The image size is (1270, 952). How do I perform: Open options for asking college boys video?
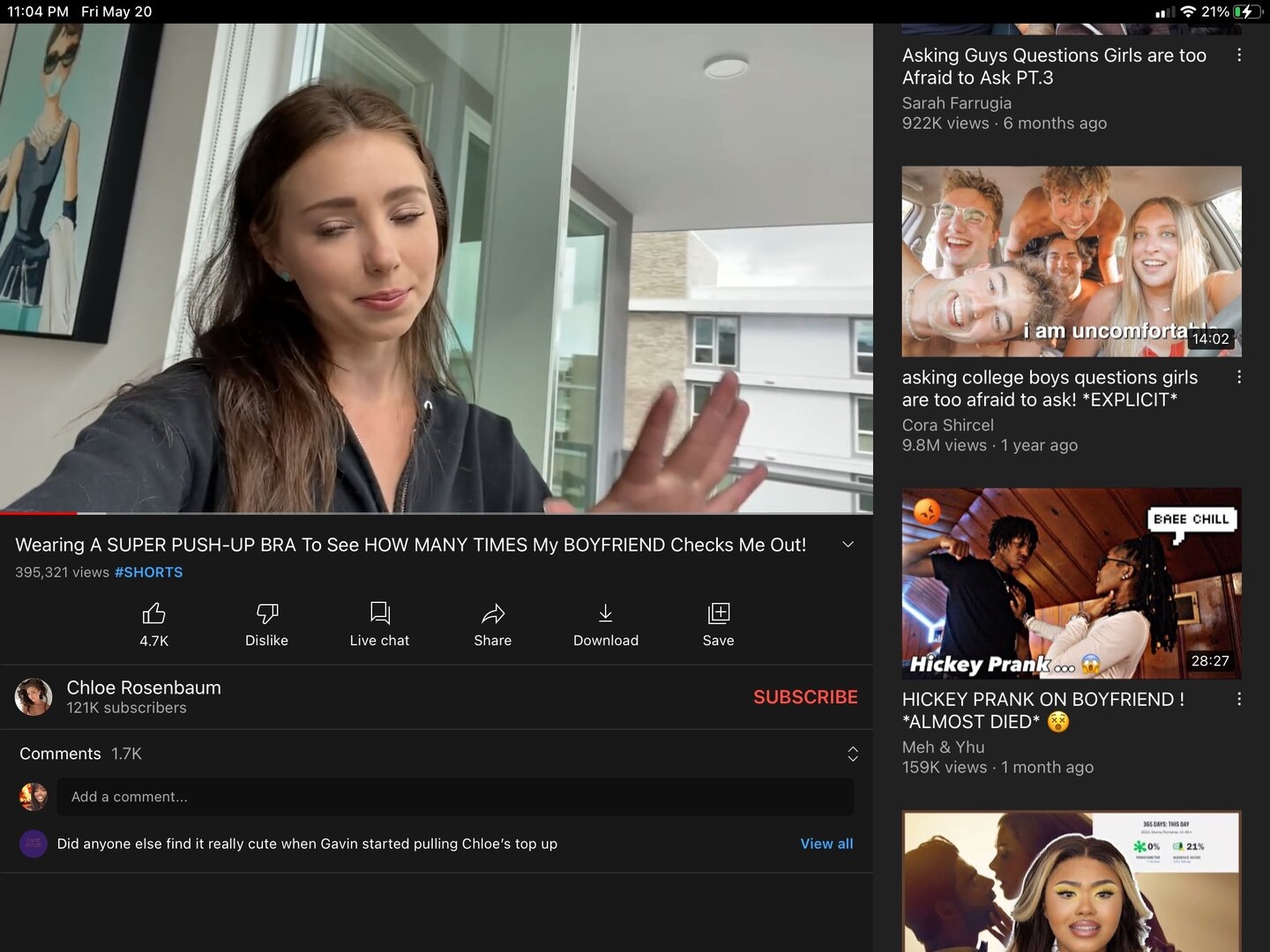[x=1239, y=377]
